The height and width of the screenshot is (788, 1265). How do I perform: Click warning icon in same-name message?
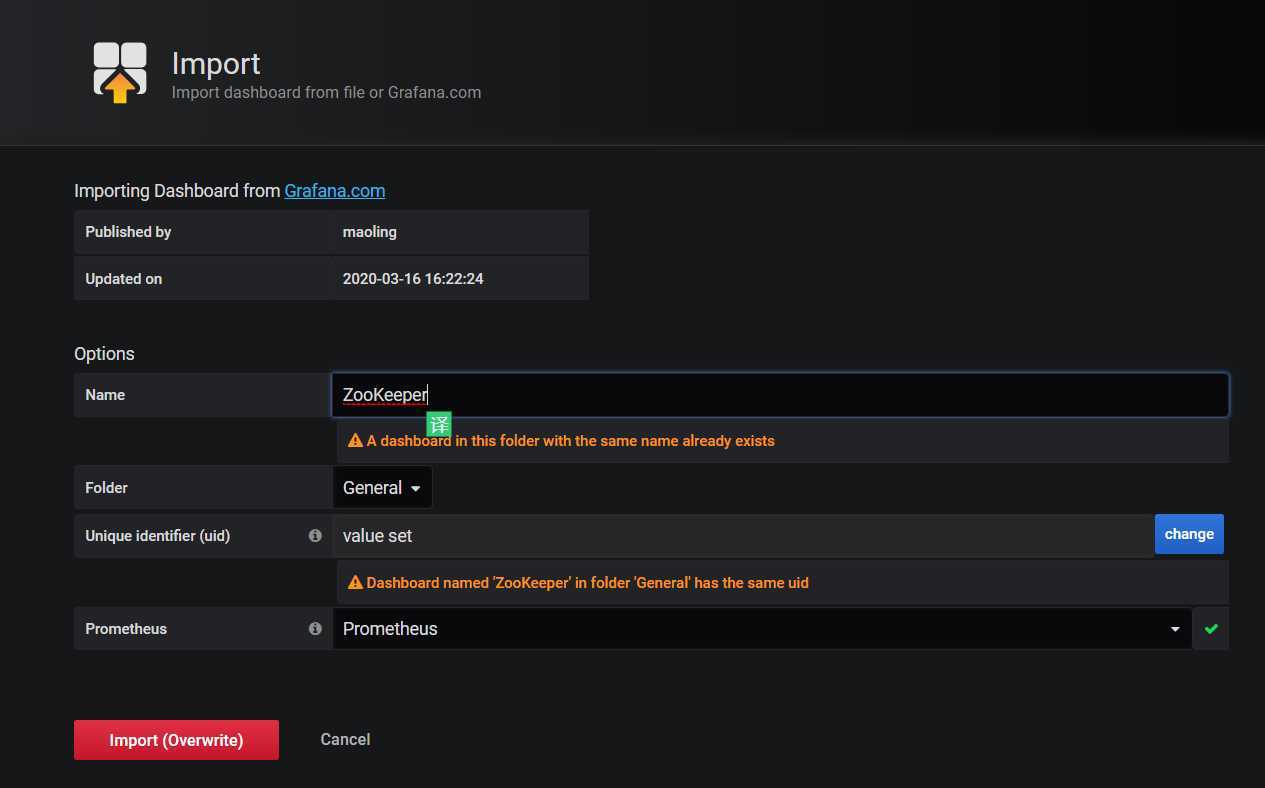pos(355,441)
